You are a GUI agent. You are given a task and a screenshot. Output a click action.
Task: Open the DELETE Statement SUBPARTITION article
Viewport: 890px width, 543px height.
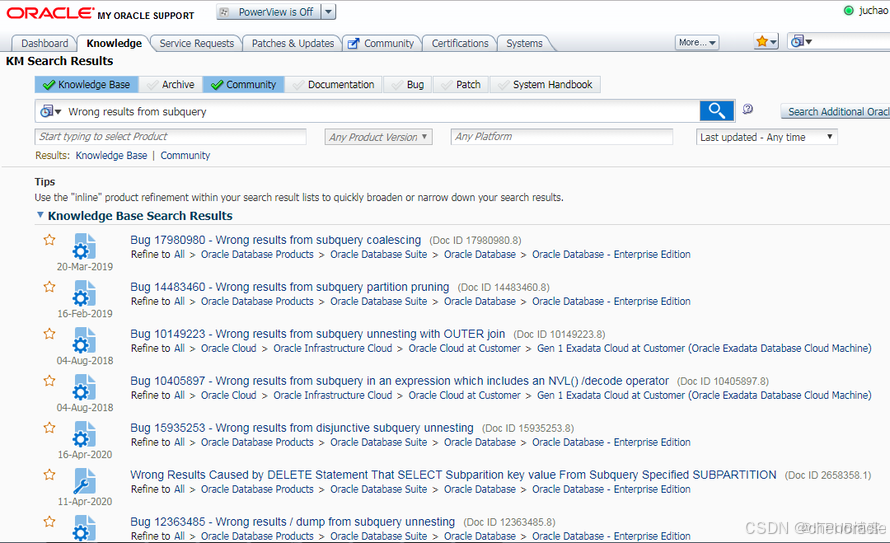(453, 475)
